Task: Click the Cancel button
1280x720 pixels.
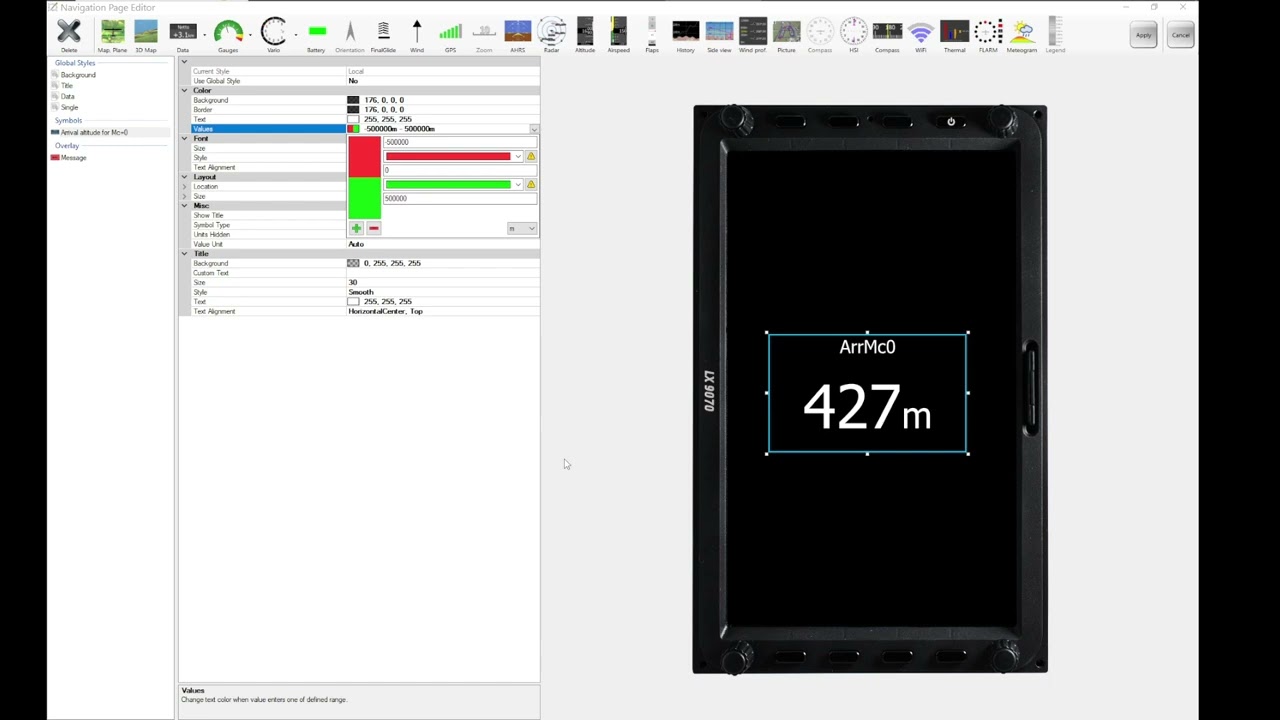Action: coord(1180,35)
